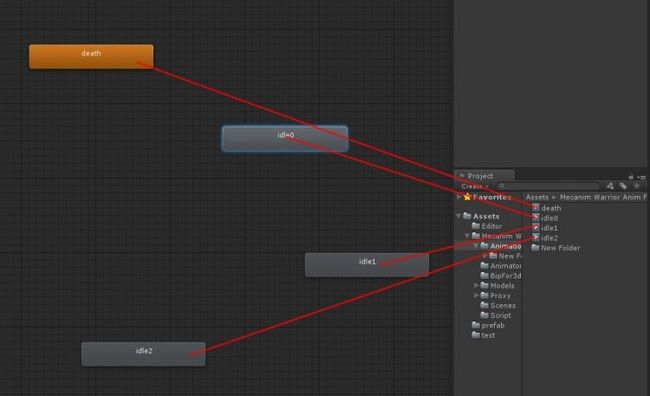Select the New Folder item in asset list
This screenshot has width=650, height=396.
[556, 248]
